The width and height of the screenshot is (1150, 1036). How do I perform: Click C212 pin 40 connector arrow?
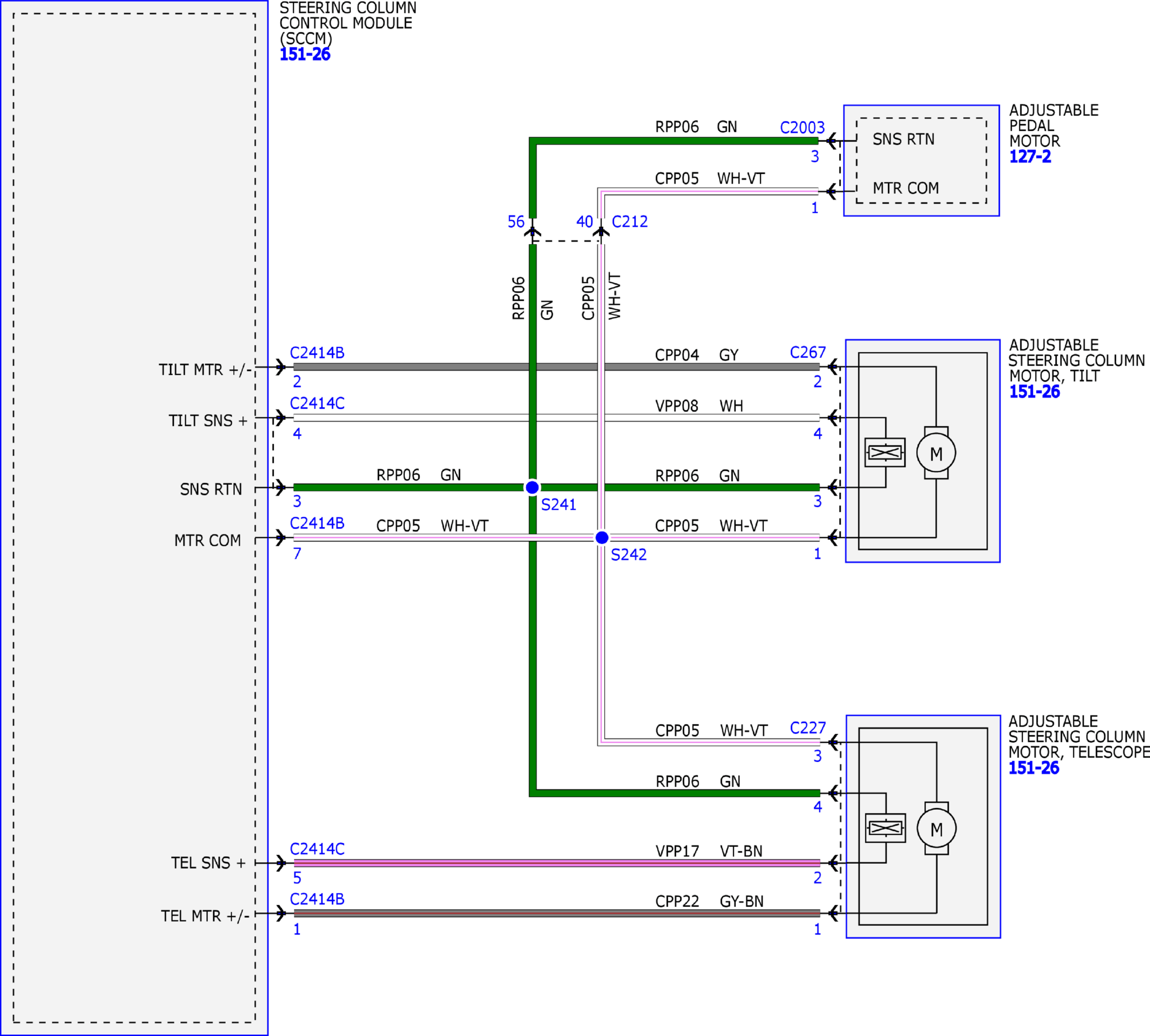(x=601, y=231)
